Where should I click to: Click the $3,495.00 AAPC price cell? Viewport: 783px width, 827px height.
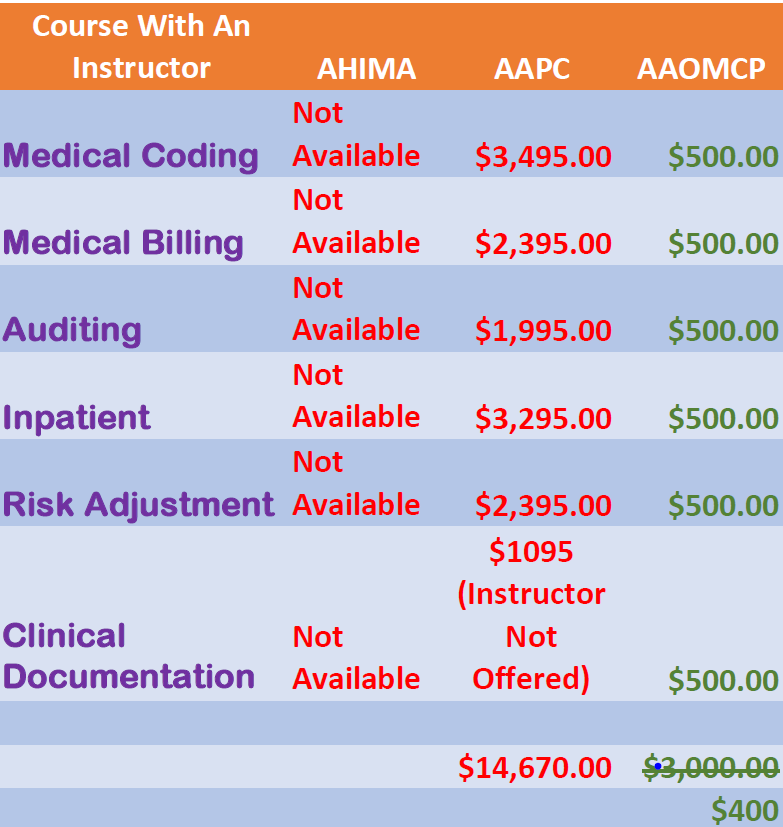coord(543,157)
